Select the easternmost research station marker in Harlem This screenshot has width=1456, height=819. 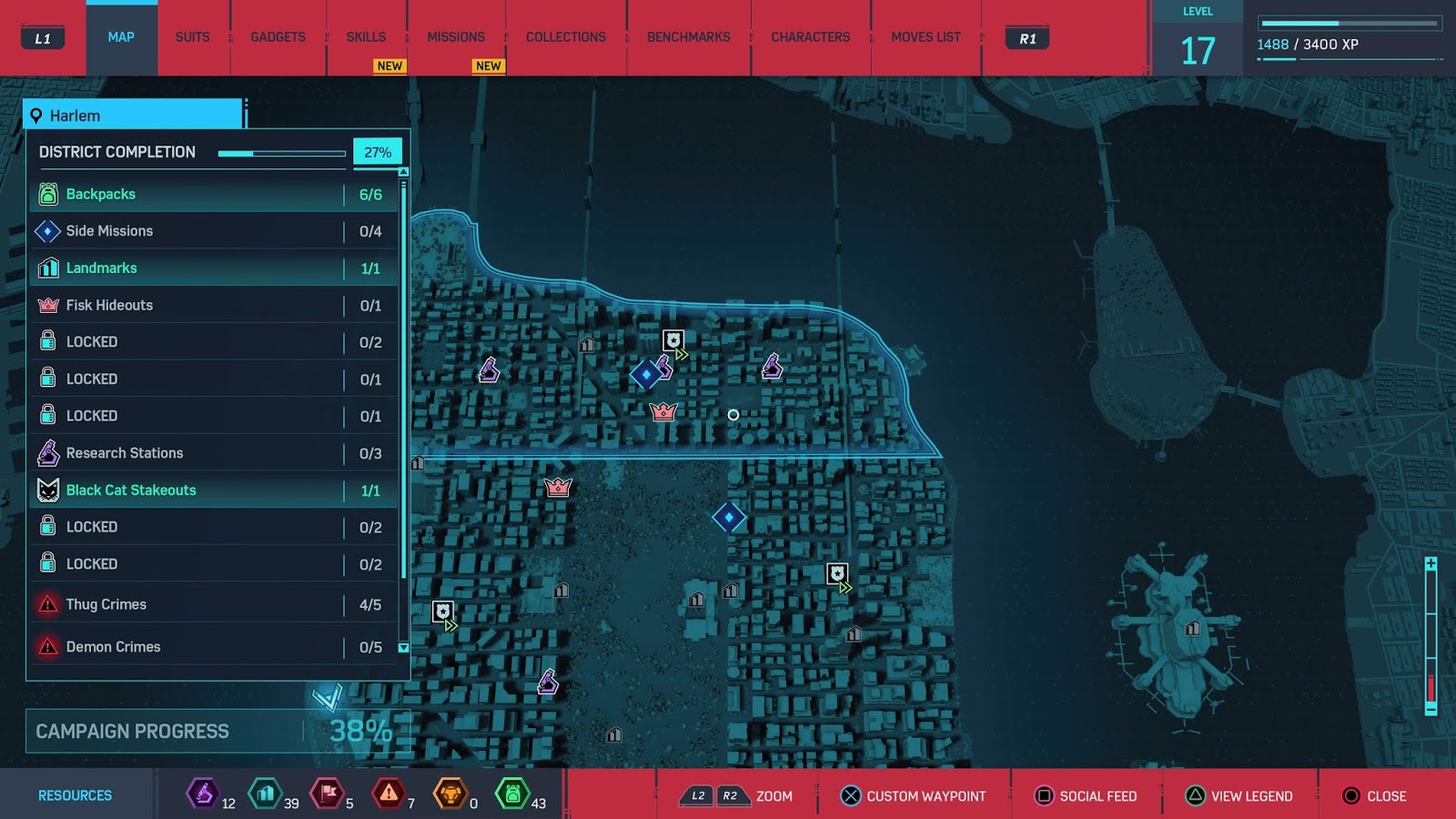pos(773,366)
